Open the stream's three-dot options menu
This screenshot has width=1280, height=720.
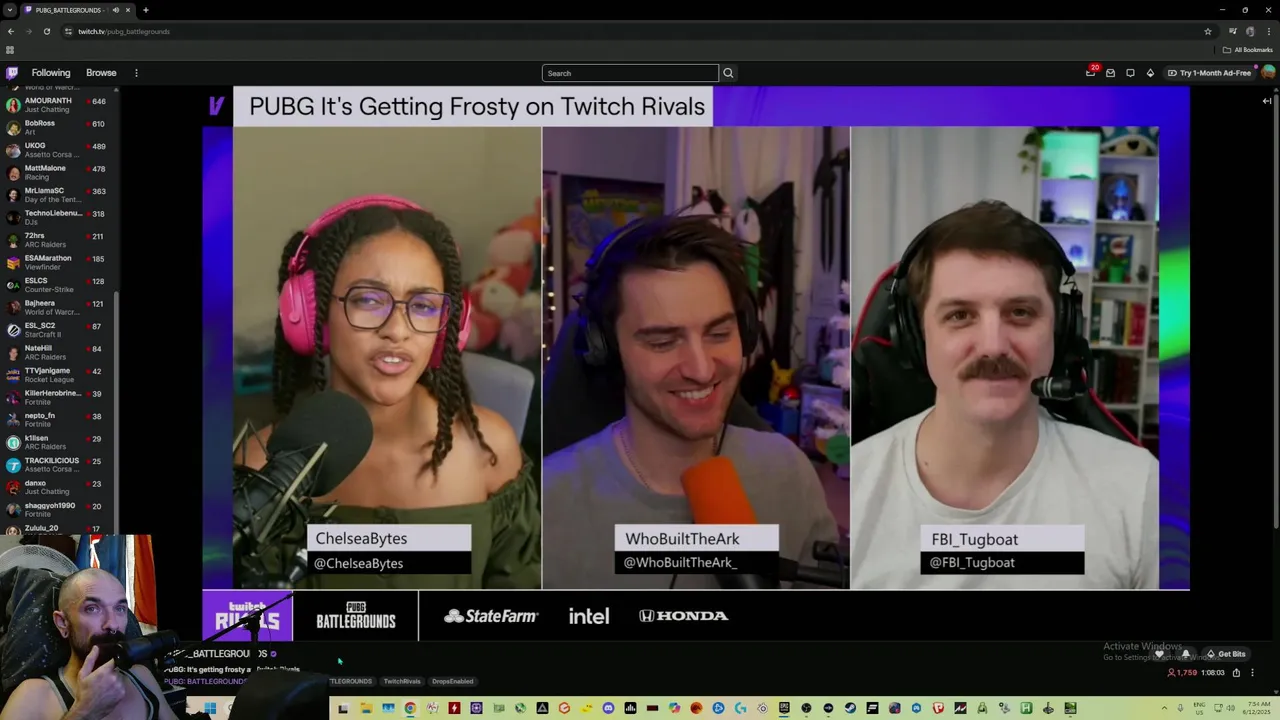pyautogui.click(x=1252, y=673)
